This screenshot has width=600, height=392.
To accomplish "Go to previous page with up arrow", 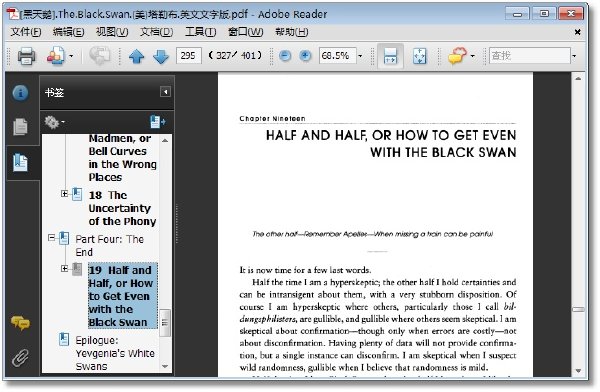I will [x=137, y=57].
